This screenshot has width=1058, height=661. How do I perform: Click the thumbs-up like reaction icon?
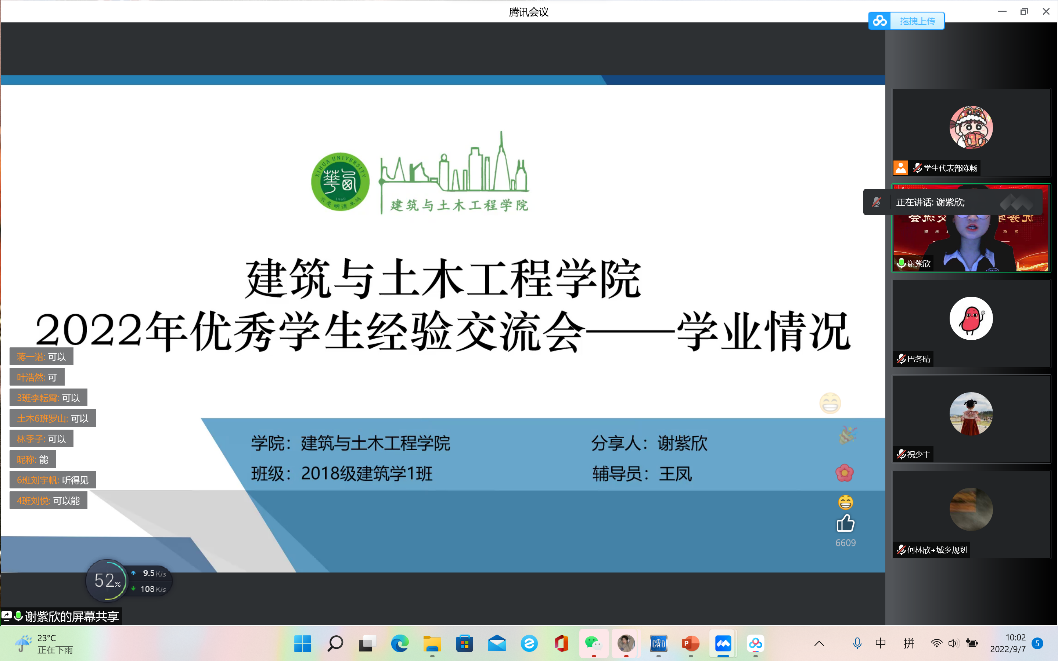click(x=845, y=523)
